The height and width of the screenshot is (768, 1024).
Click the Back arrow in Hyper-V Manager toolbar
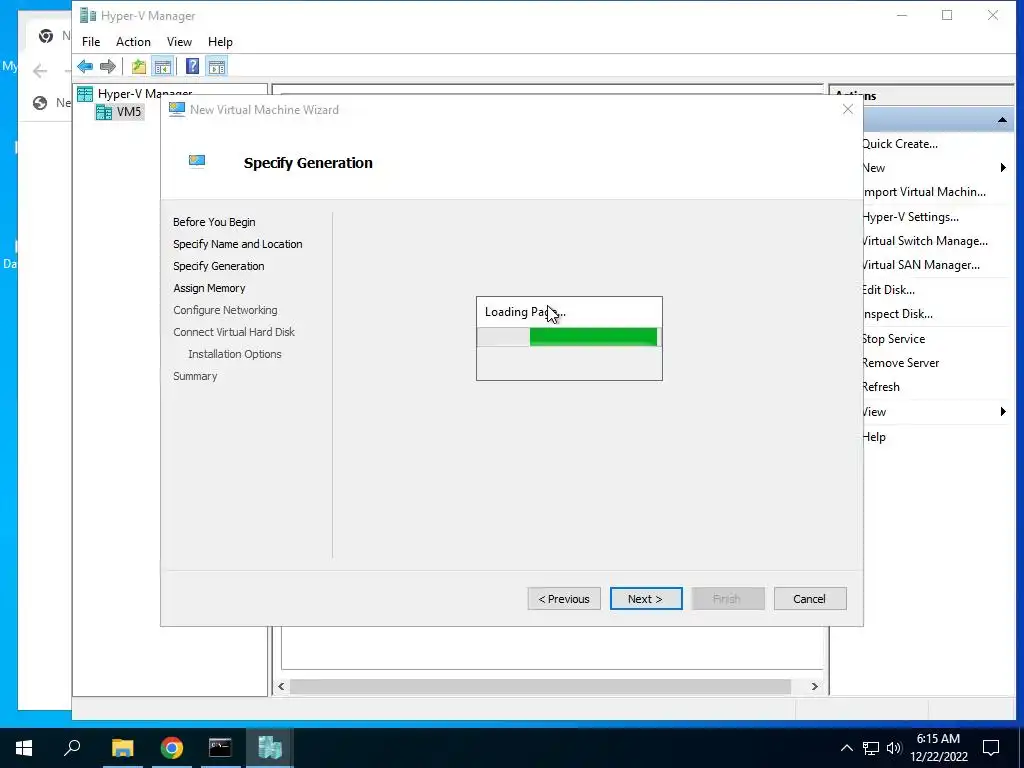(85, 66)
